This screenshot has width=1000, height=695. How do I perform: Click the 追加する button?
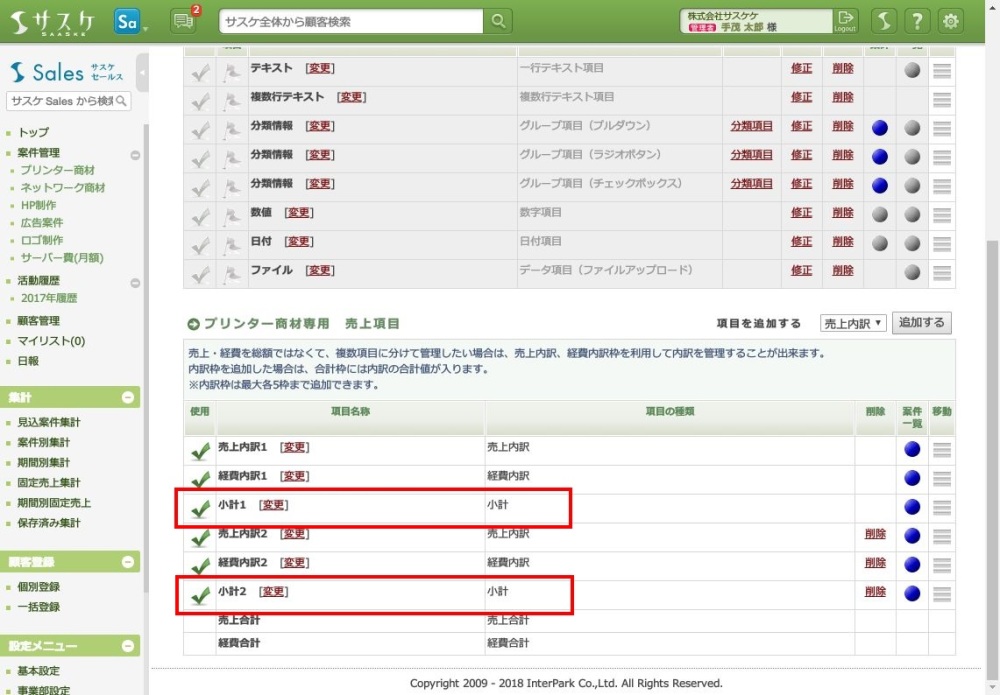coord(922,323)
